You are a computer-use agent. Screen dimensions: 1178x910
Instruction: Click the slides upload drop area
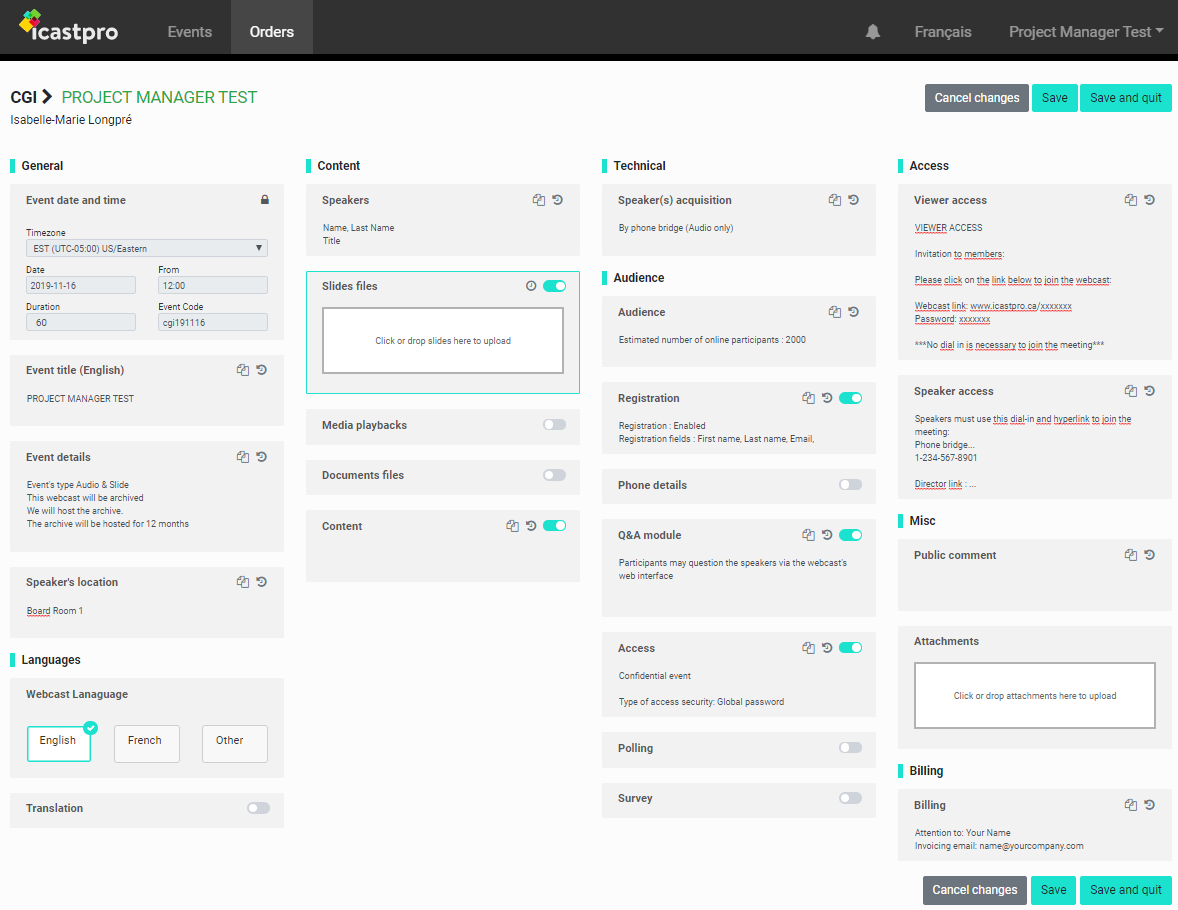pyautogui.click(x=443, y=341)
